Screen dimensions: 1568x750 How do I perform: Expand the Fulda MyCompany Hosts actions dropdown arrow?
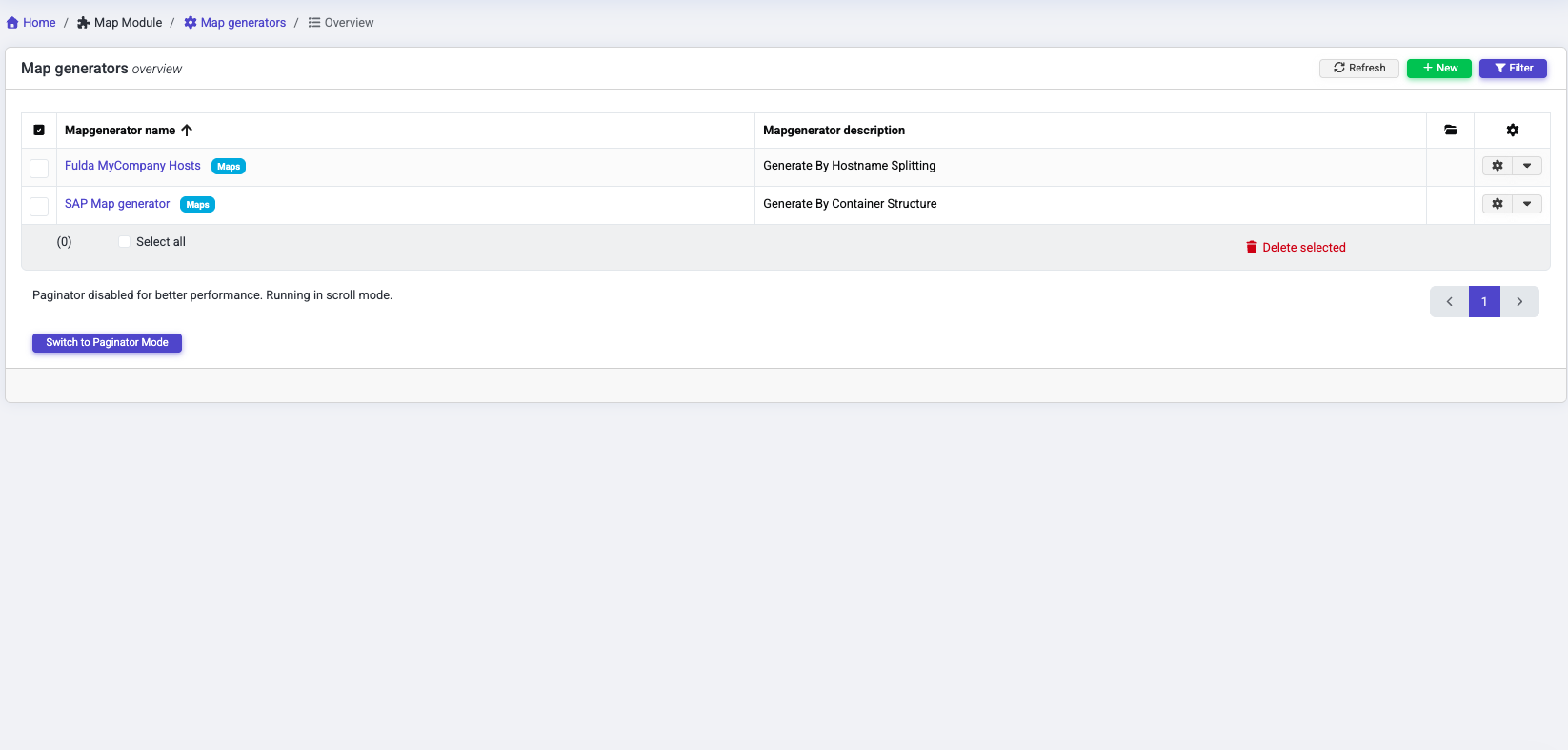[1526, 166]
